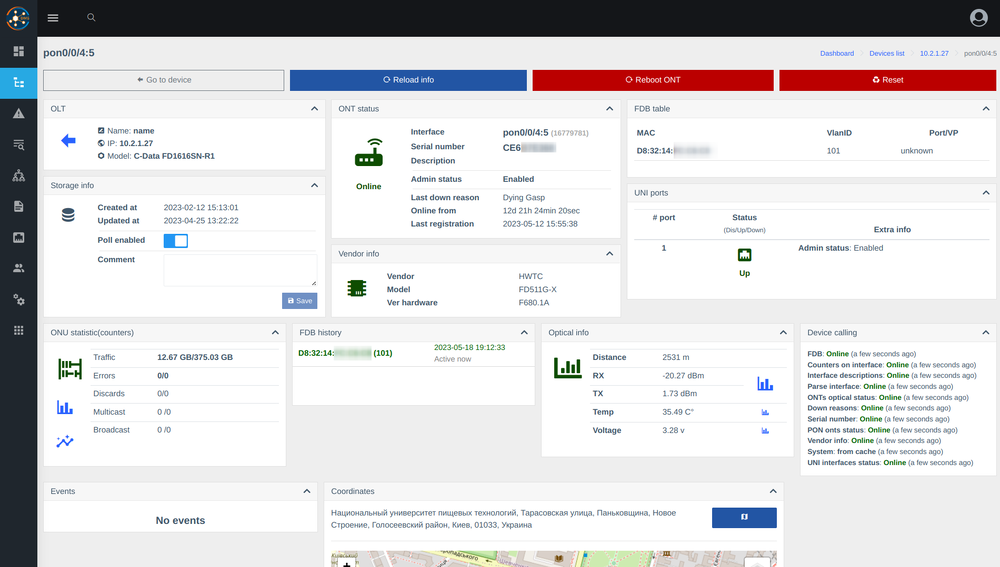Collapse the Optical info panel
1000x567 pixels.
(781, 332)
